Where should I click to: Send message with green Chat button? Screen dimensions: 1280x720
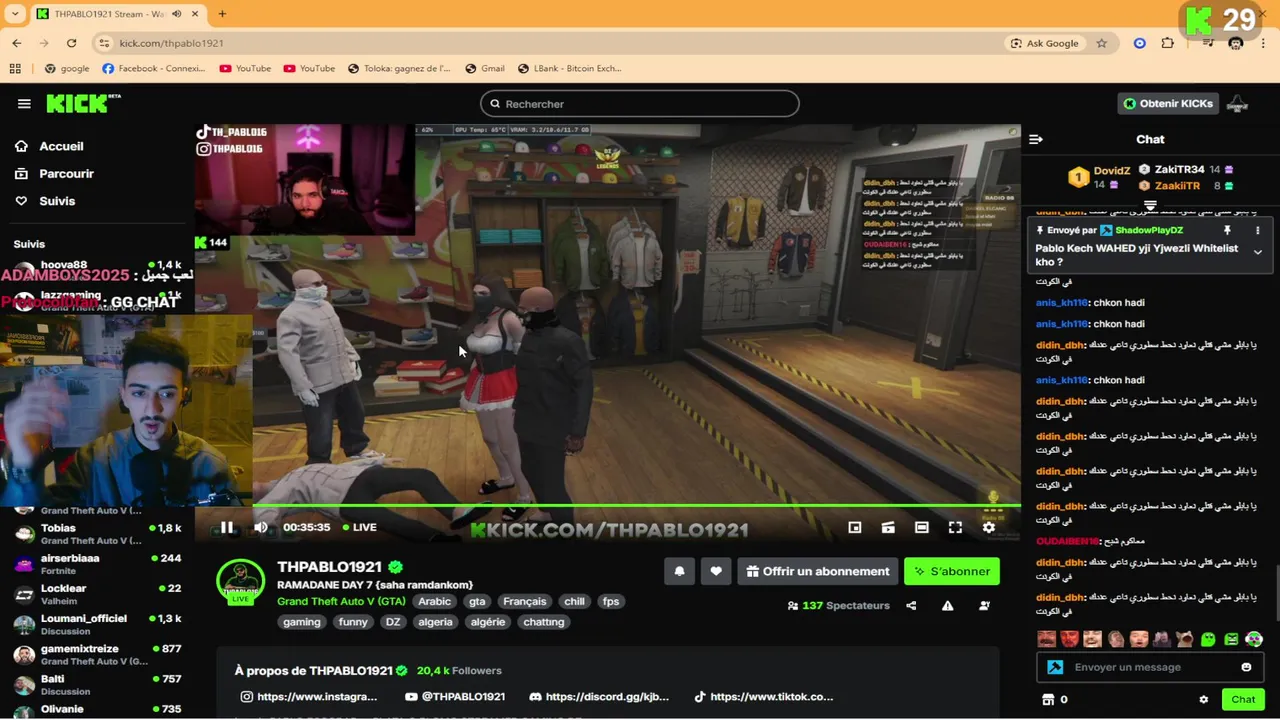(x=1243, y=700)
